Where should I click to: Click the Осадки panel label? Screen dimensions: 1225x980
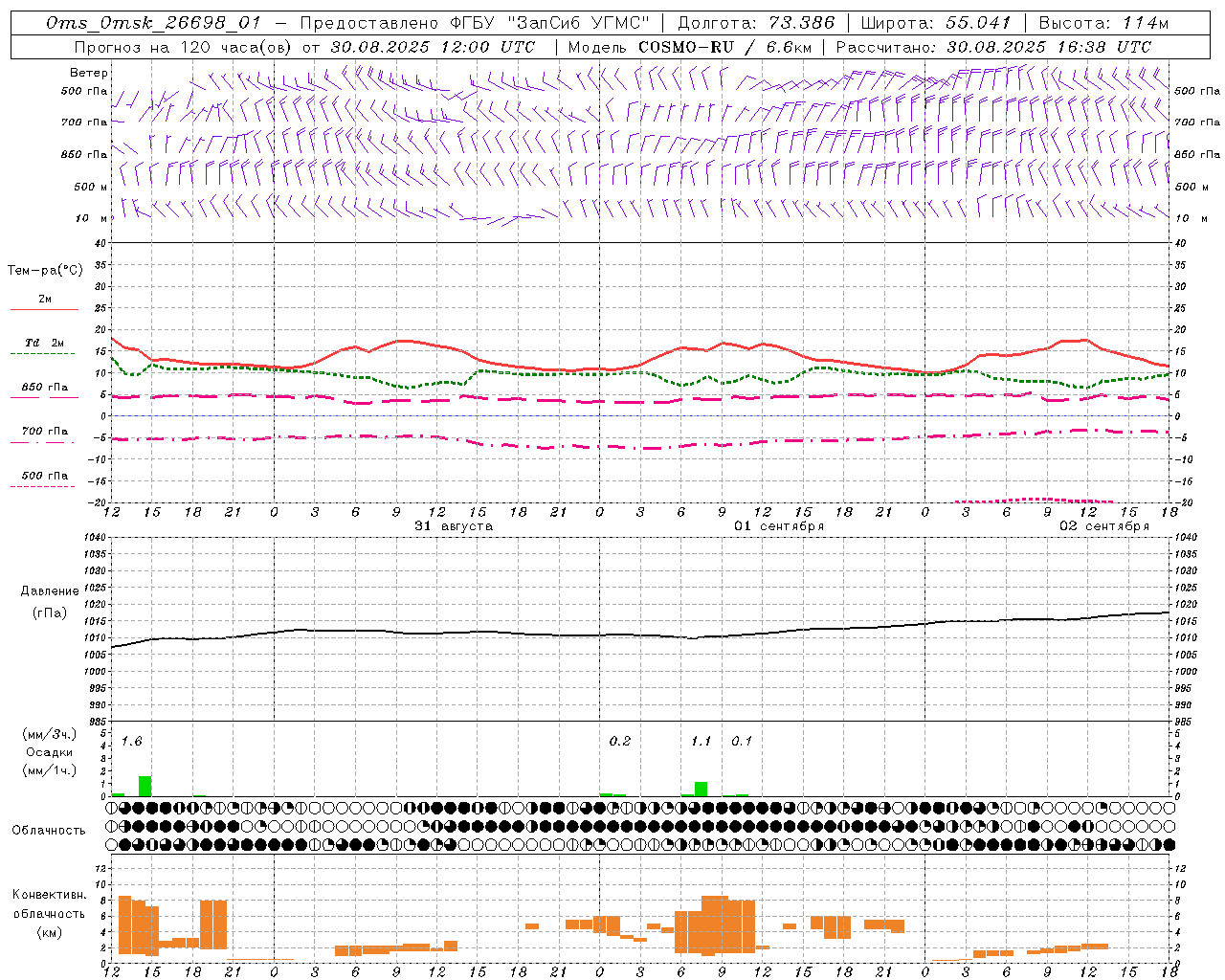(50, 752)
